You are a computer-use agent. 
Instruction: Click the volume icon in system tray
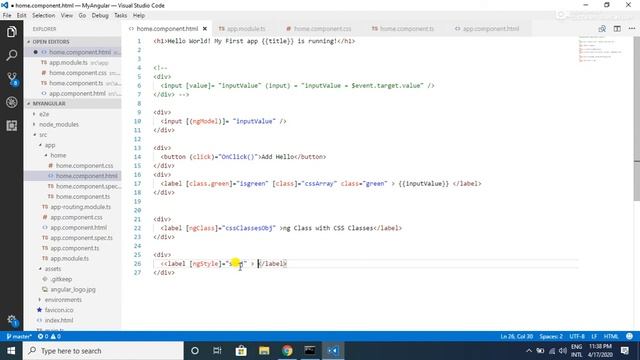[x=563, y=351]
